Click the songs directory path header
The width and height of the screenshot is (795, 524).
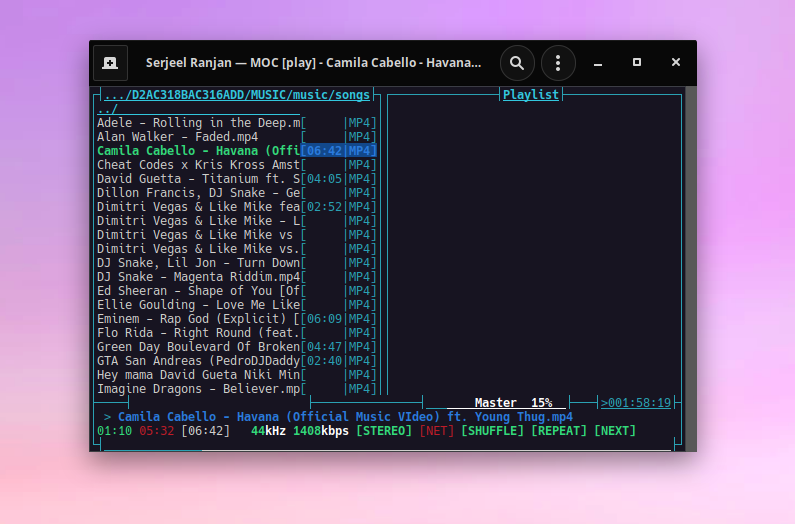coord(237,95)
